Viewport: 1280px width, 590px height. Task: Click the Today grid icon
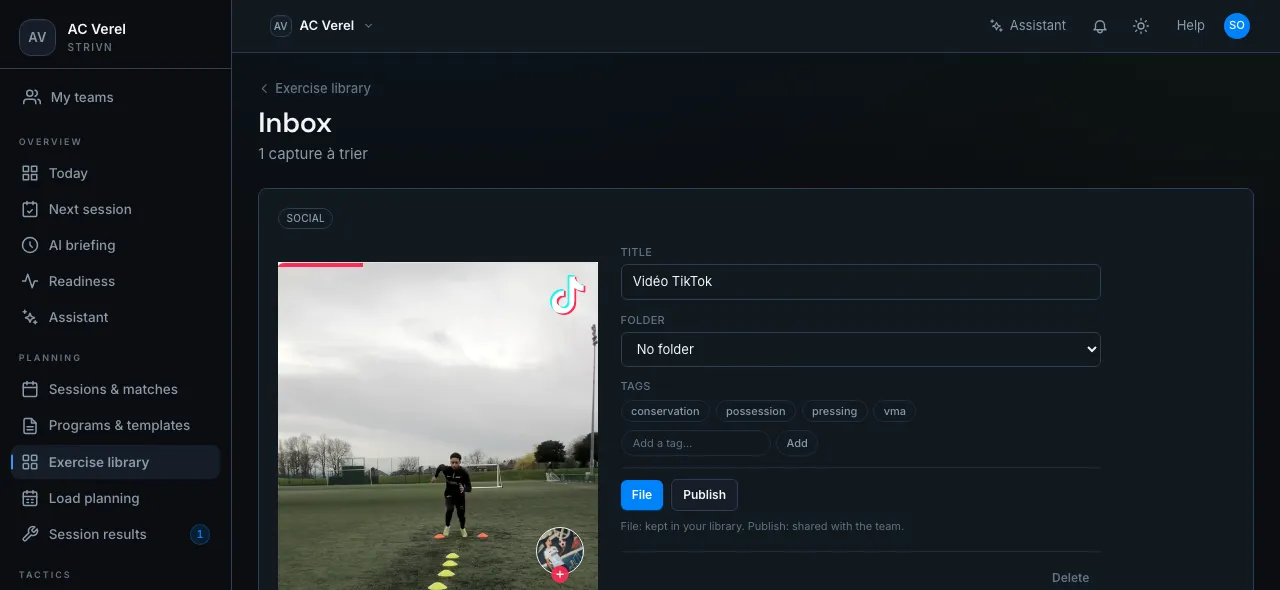[x=30, y=173]
